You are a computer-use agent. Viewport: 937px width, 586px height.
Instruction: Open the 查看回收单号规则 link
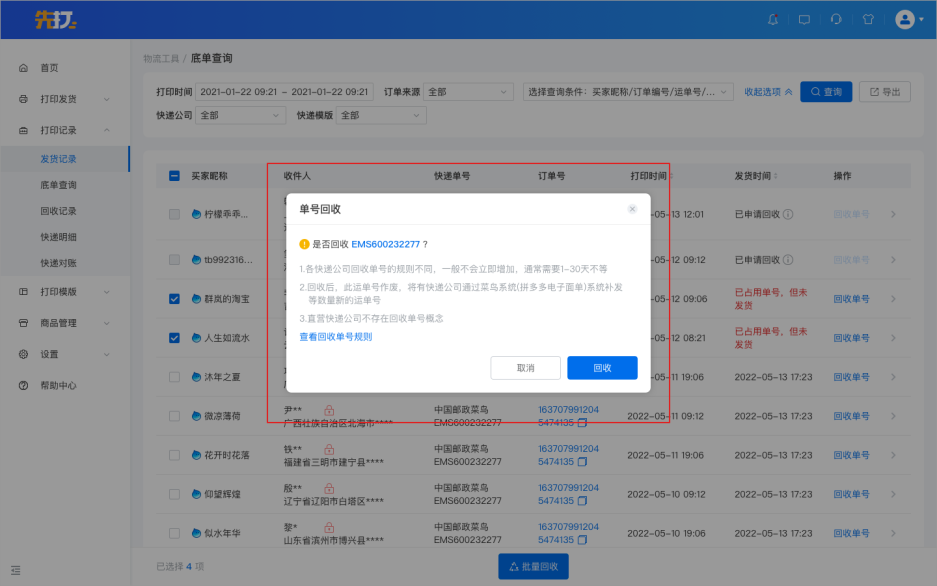(x=336, y=337)
